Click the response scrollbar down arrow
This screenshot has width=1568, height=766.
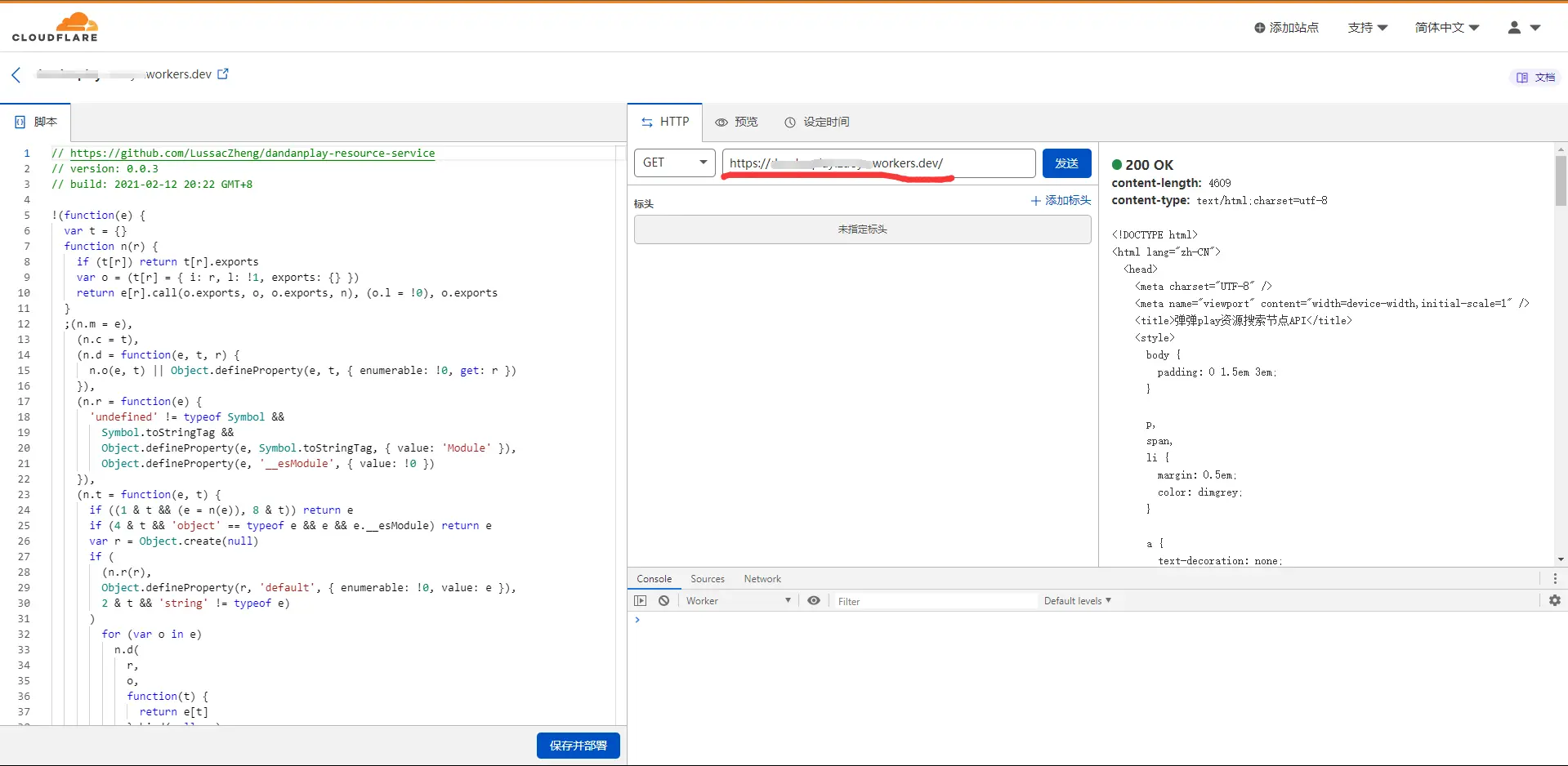pyautogui.click(x=1561, y=560)
